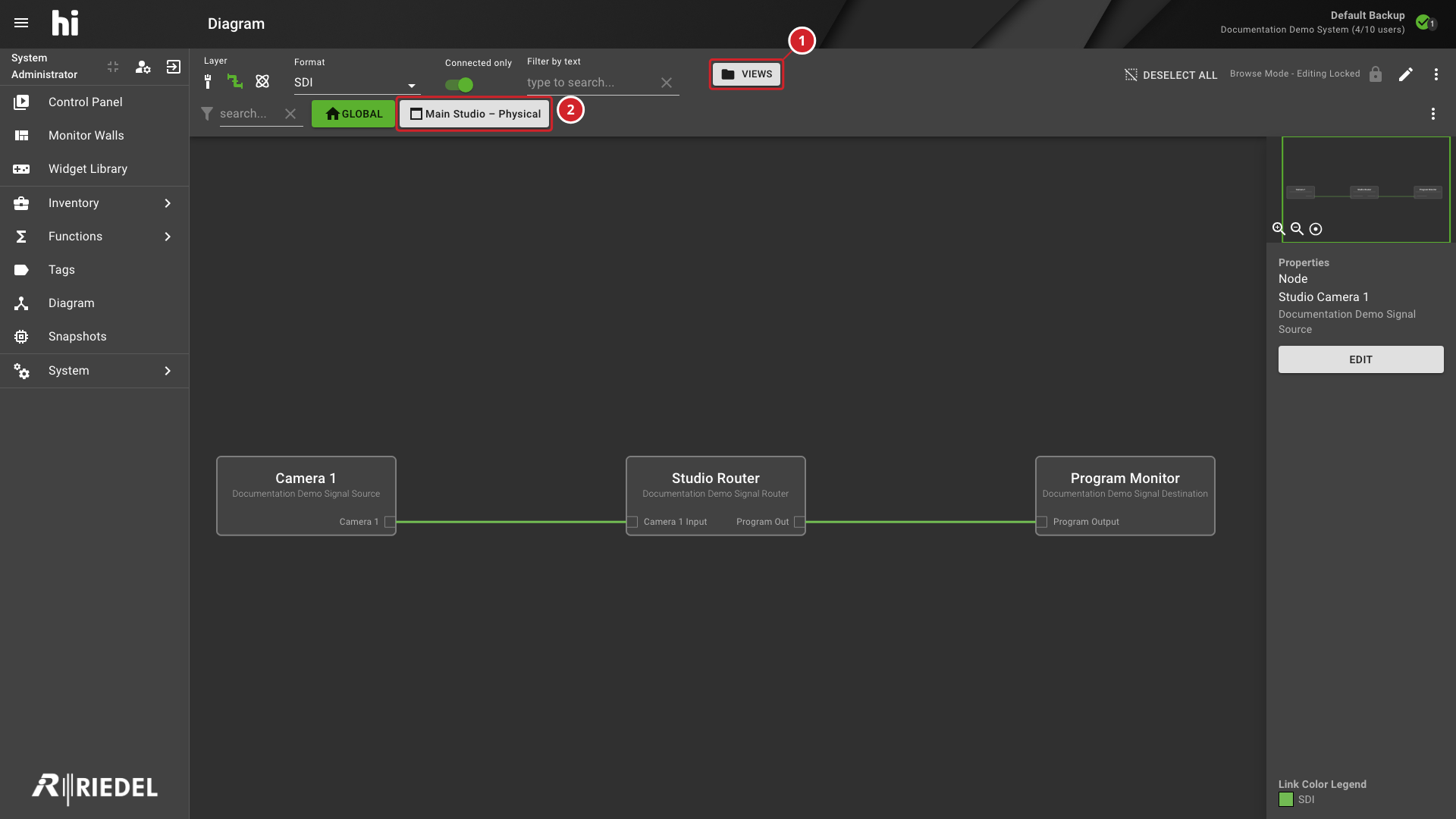Toggle the Connected only switch
This screenshot has height=819, width=1456.
pos(459,85)
